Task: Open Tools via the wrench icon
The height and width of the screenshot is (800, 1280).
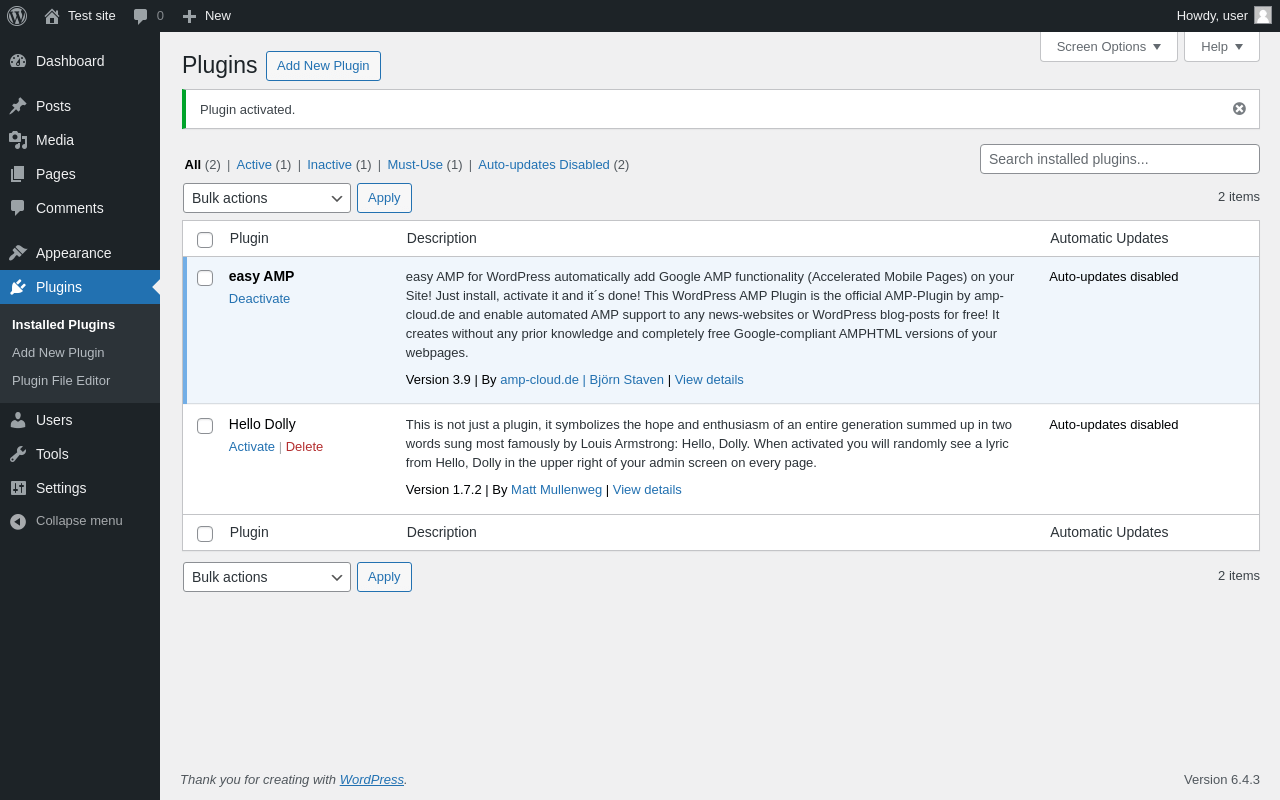Action: (x=18, y=454)
